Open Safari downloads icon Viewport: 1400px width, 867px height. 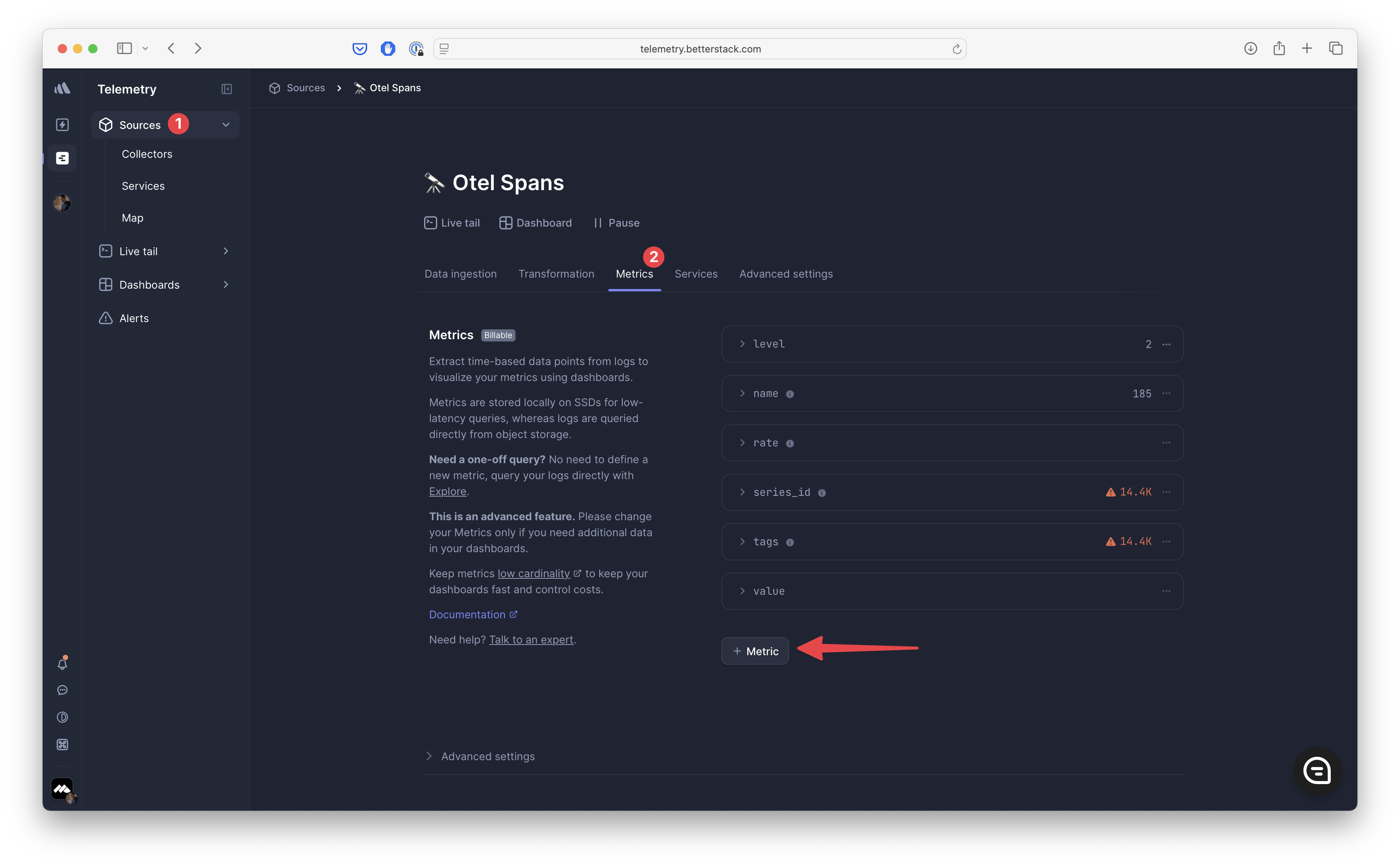click(x=1250, y=49)
